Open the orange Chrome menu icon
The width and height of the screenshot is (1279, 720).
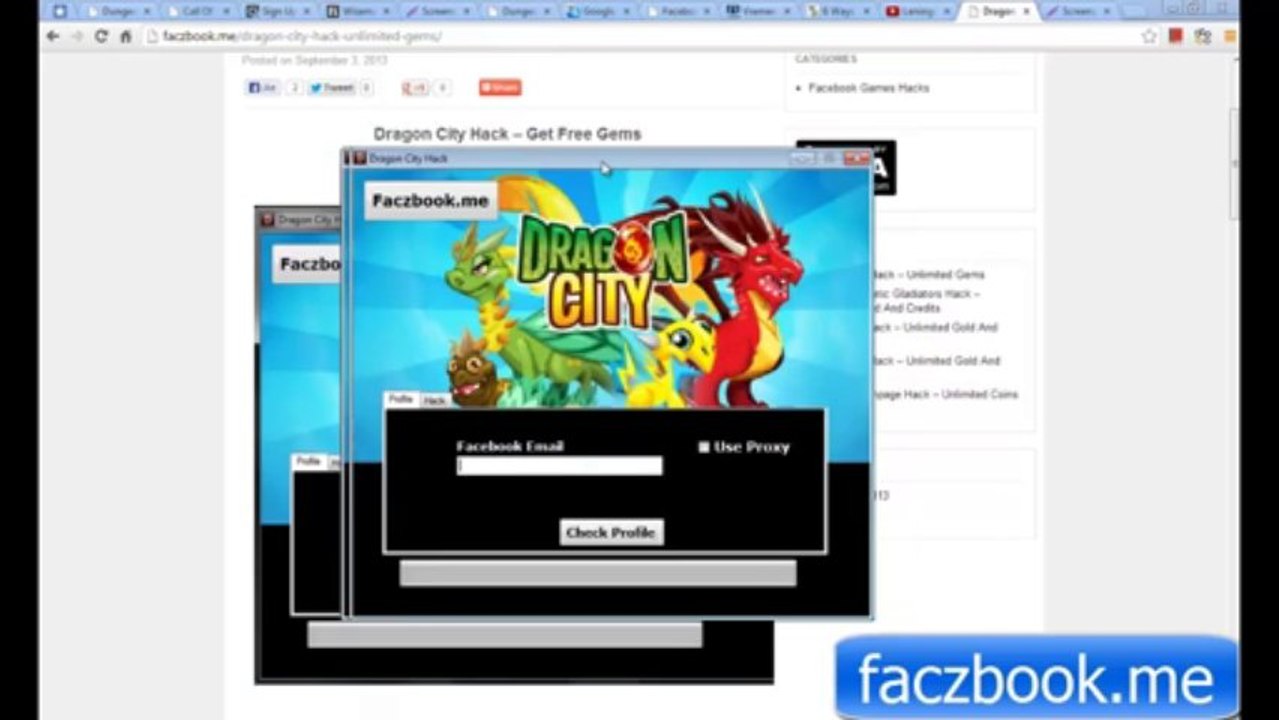coord(1230,36)
